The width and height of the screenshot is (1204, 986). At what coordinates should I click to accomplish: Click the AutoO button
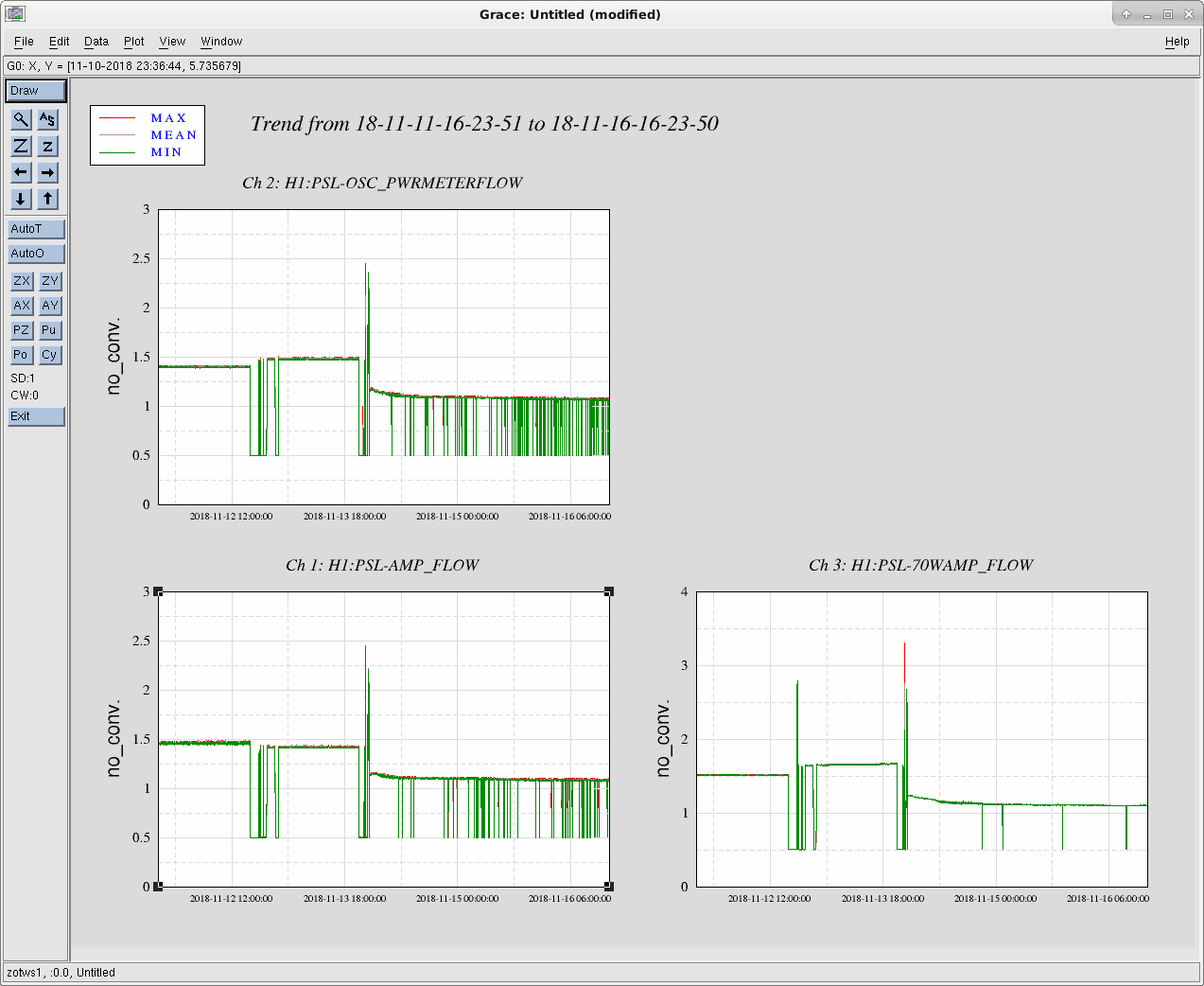pyautogui.click(x=36, y=254)
